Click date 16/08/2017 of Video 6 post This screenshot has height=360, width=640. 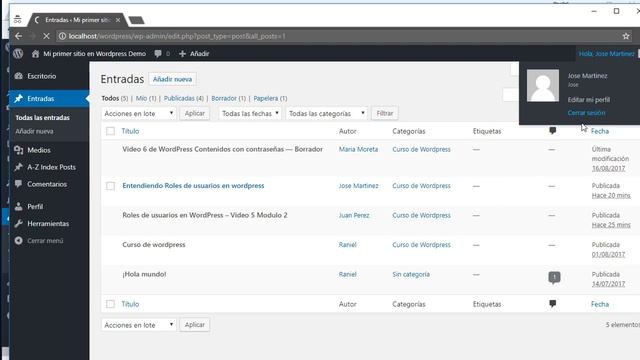tap(608, 168)
